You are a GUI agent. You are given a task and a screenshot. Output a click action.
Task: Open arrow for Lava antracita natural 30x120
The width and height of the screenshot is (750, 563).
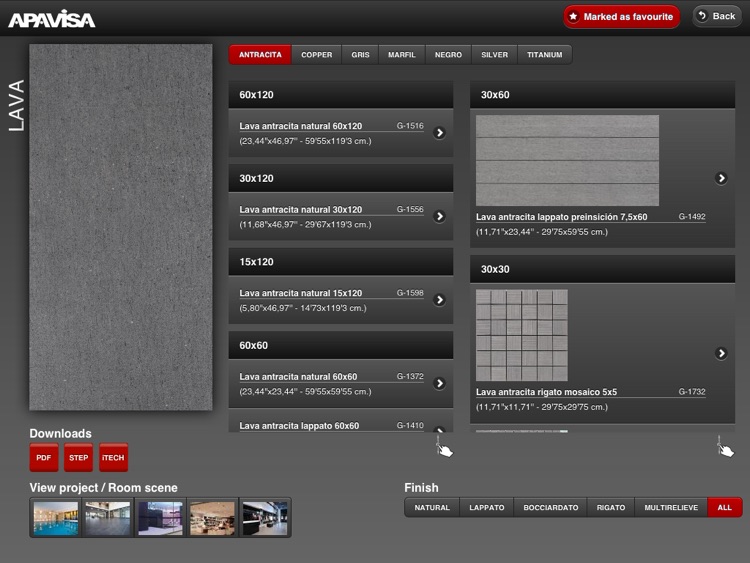click(439, 216)
